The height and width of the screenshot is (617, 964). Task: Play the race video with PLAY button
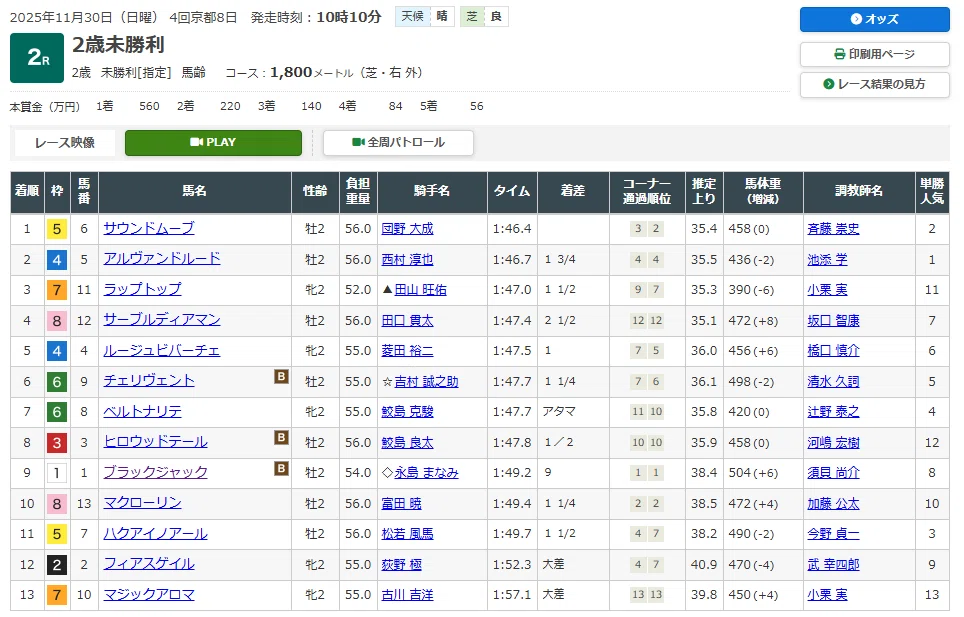213,143
